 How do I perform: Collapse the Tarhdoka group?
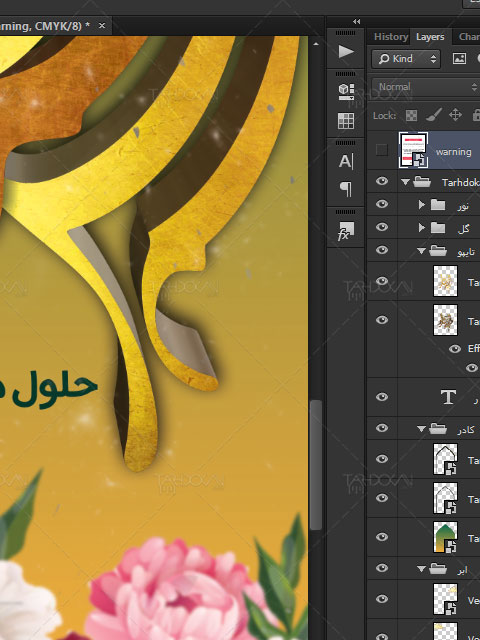pos(405,182)
